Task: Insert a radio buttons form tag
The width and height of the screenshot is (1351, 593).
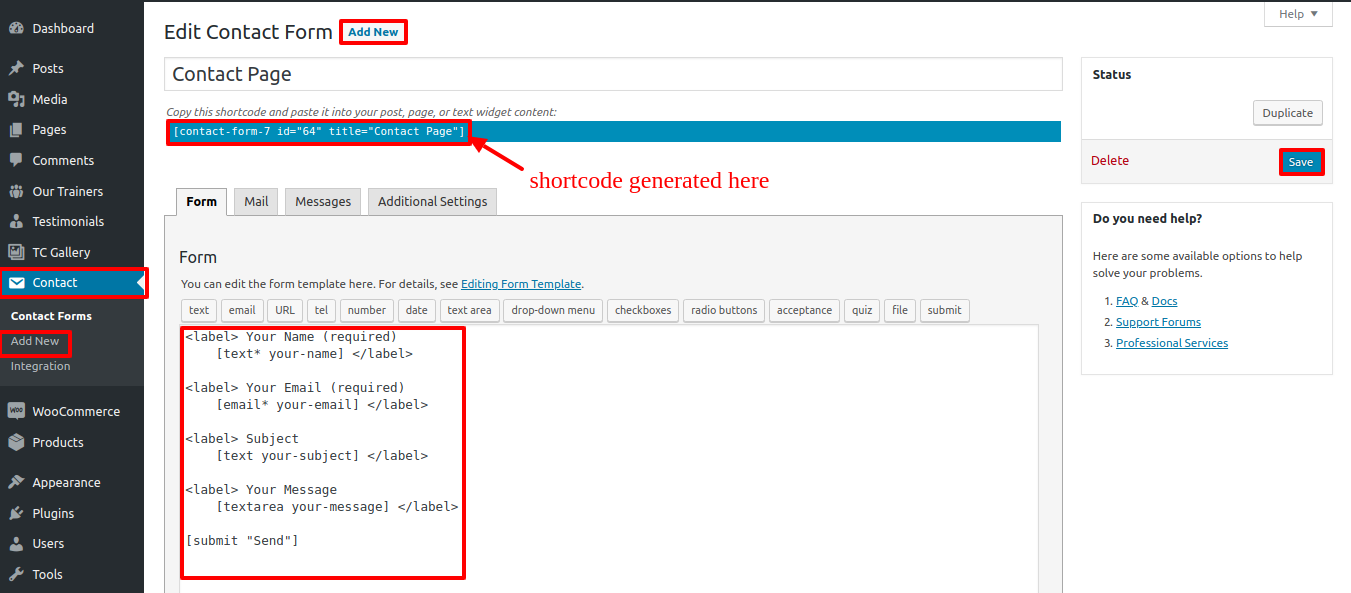Action: pos(724,310)
